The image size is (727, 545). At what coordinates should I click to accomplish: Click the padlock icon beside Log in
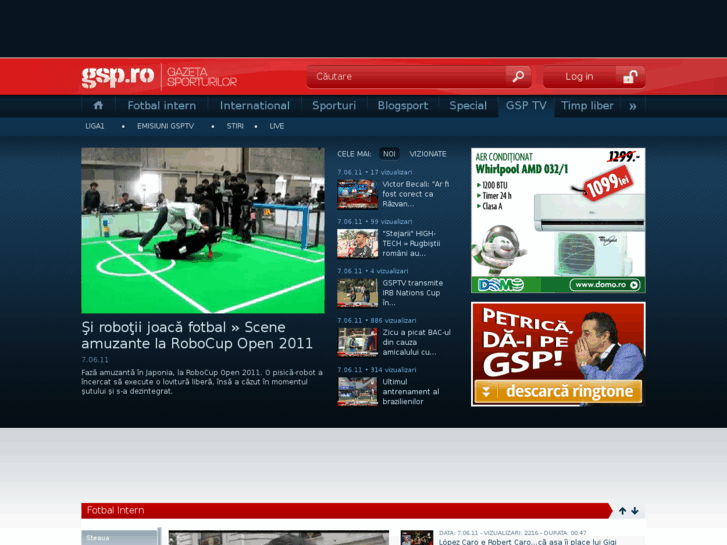630,77
